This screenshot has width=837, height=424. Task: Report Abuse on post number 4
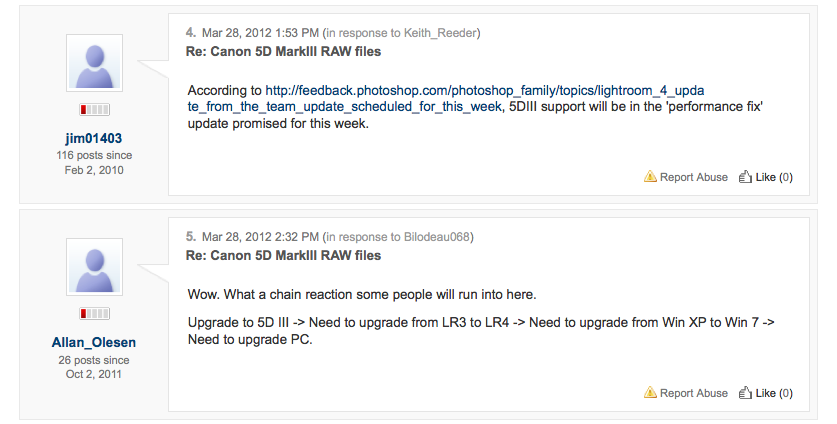click(693, 177)
